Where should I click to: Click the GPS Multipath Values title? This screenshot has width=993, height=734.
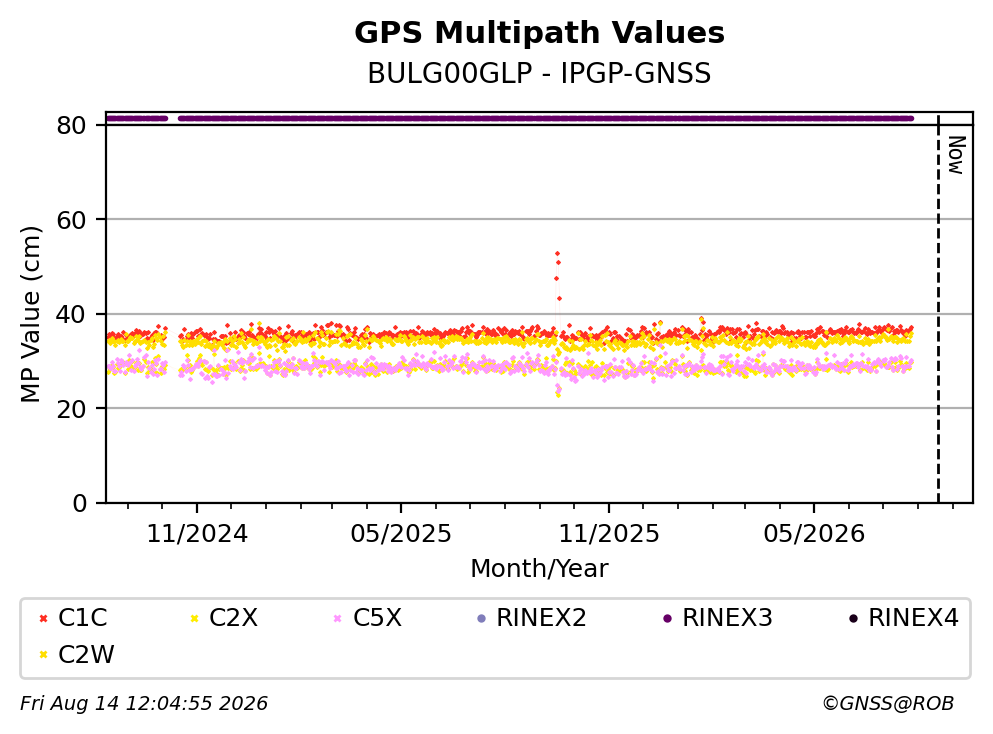click(x=539, y=33)
